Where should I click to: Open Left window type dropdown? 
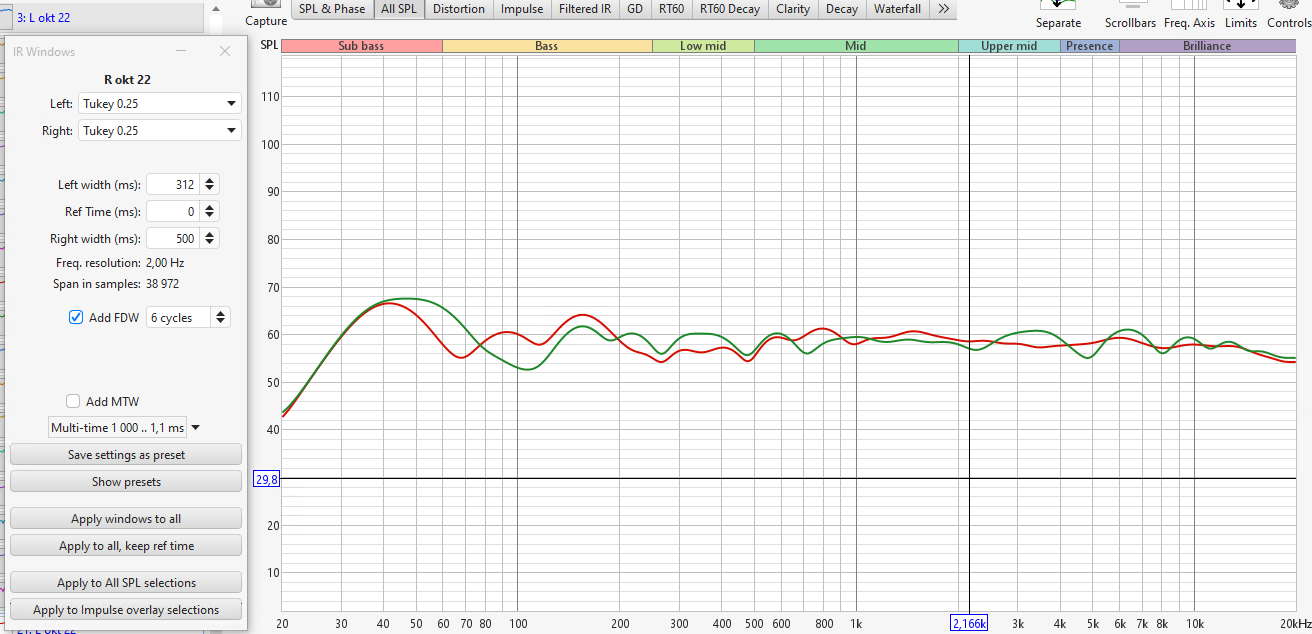[160, 103]
